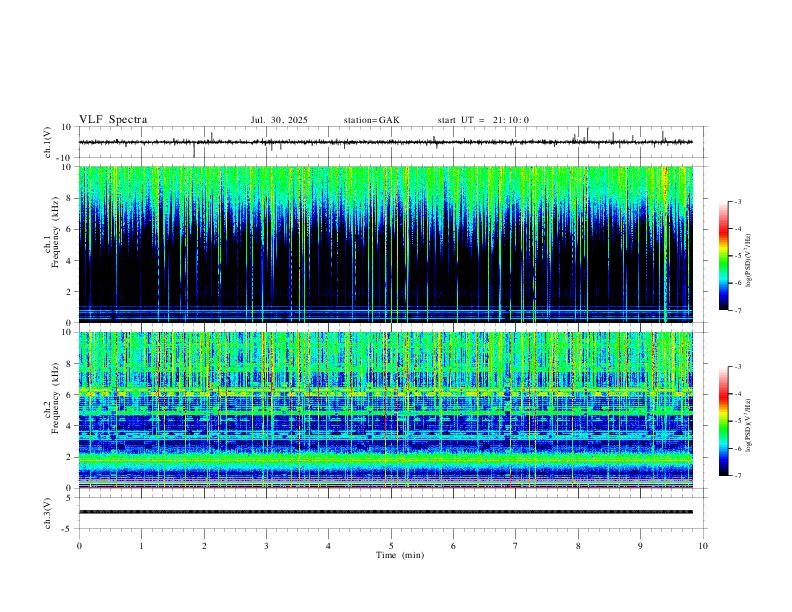Click time axis tick label "5"
Viewport: 792px width, 612px height.
pyautogui.click(x=391, y=546)
